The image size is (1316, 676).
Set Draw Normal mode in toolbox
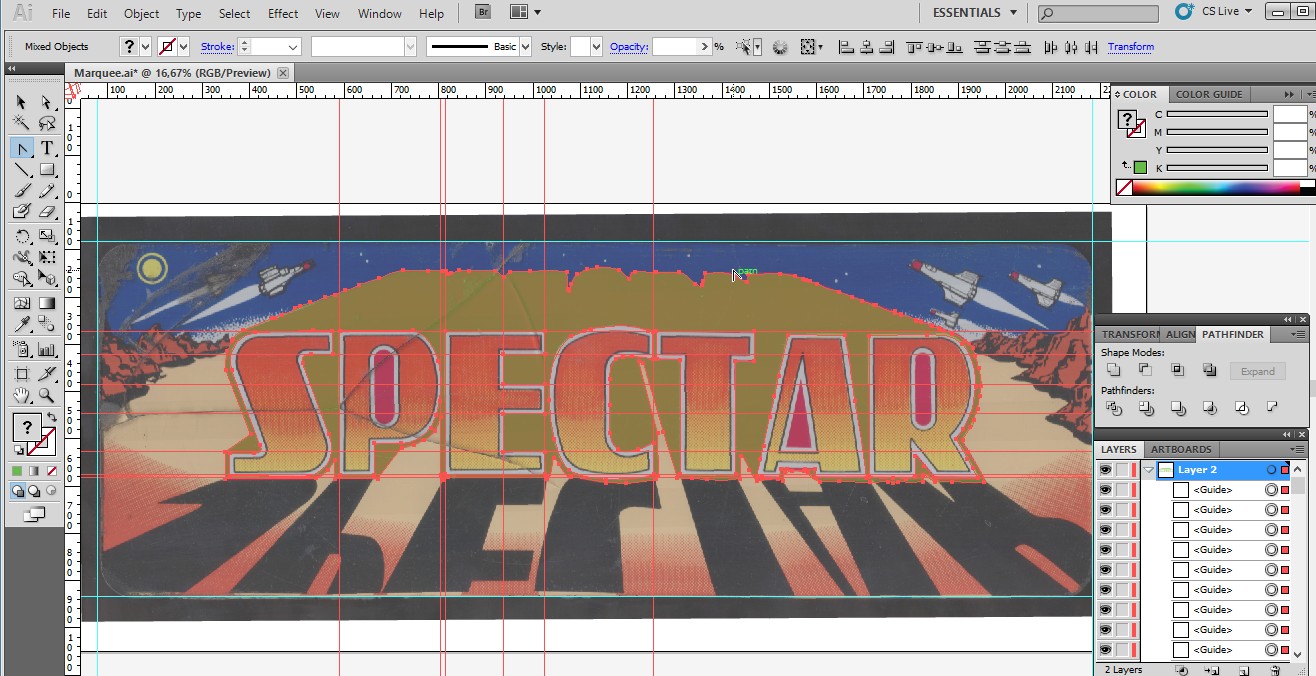[x=18, y=491]
